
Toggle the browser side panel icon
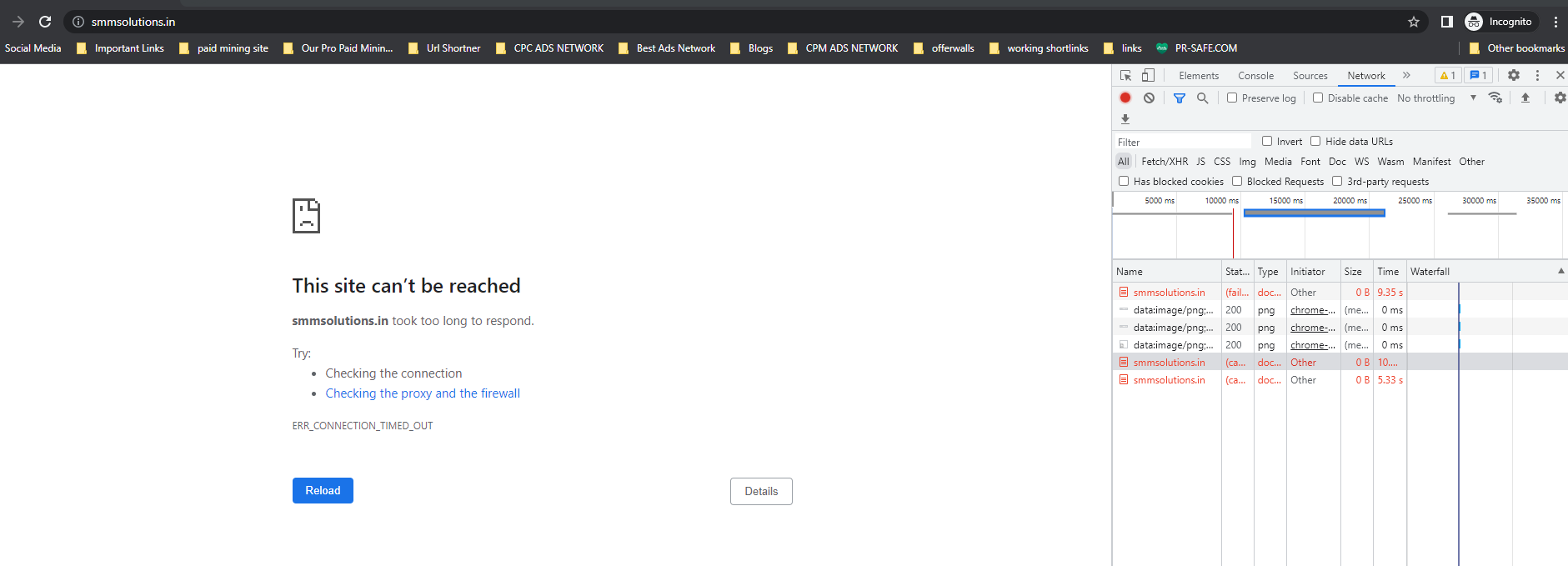tap(1446, 22)
